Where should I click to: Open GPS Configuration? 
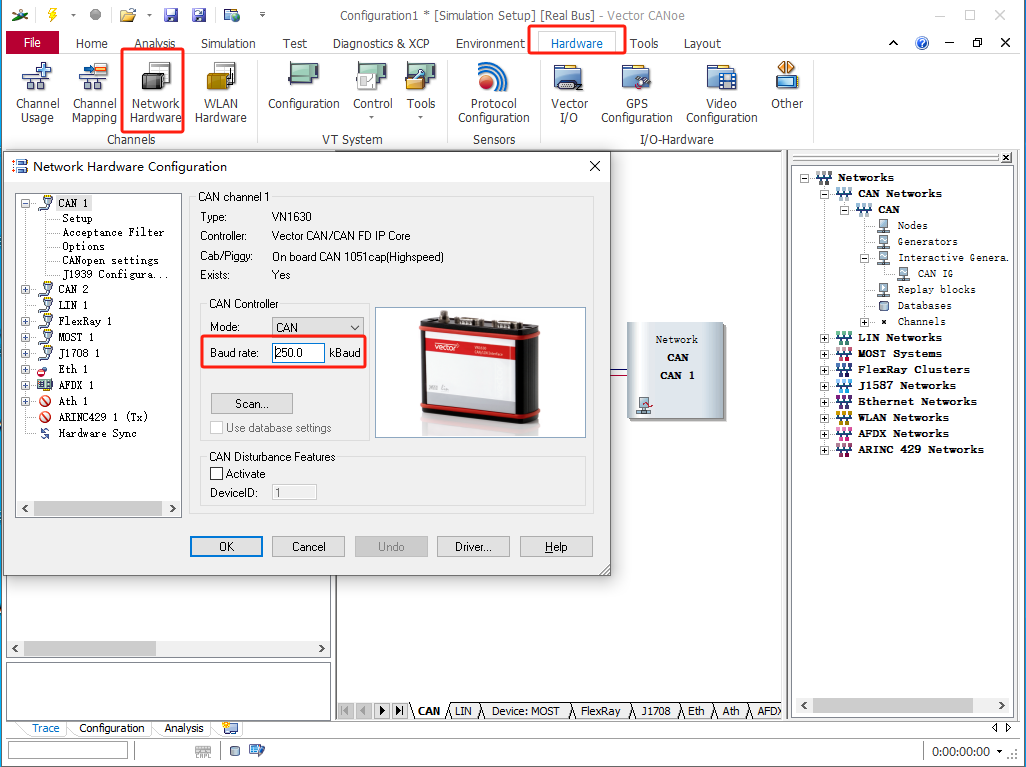(637, 93)
